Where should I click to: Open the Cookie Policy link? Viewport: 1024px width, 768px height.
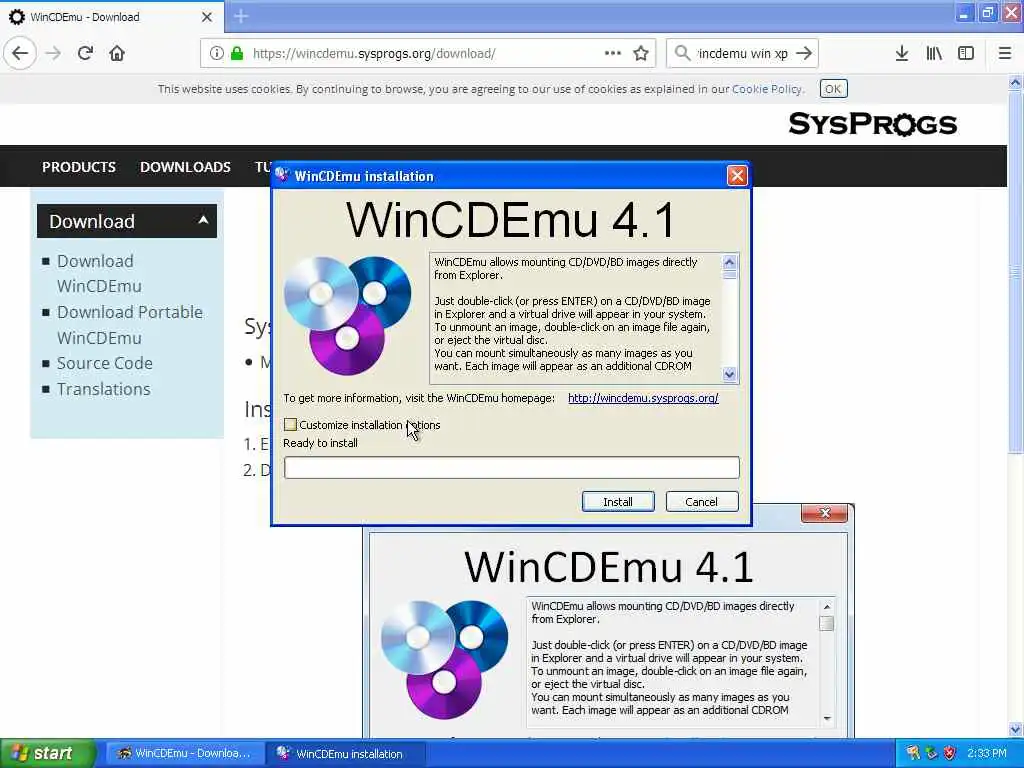click(x=766, y=89)
